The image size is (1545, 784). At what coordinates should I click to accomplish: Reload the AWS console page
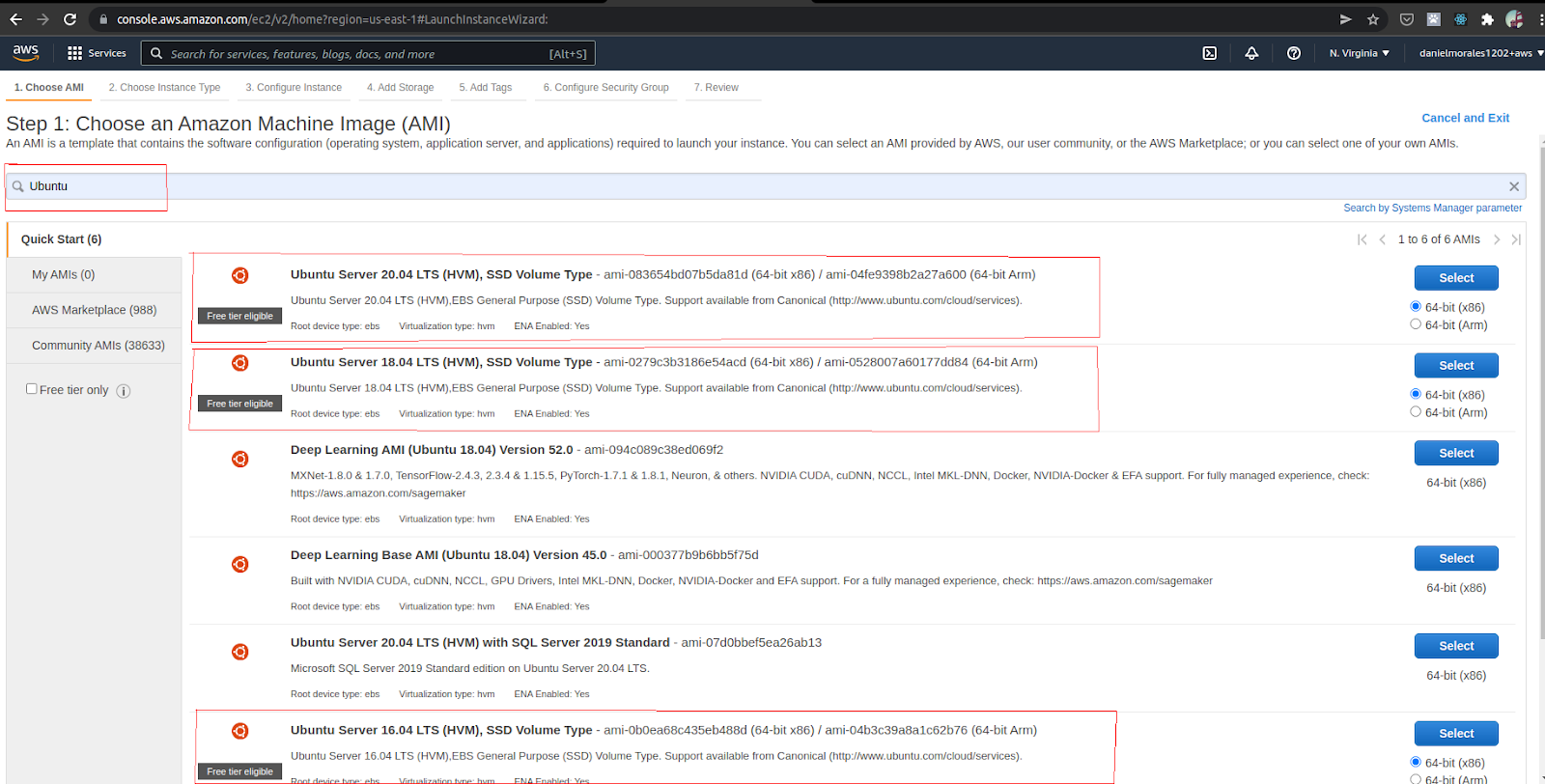coord(70,19)
